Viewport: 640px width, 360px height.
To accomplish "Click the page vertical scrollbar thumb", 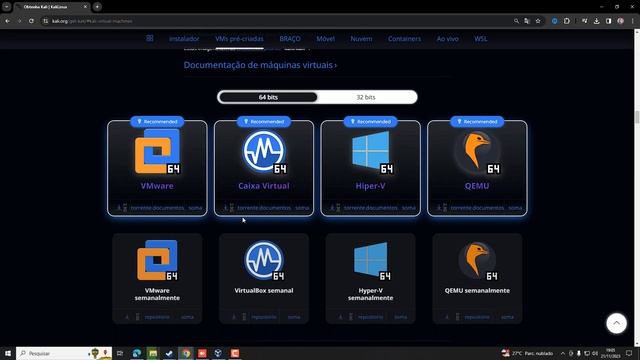I will pos(637,117).
